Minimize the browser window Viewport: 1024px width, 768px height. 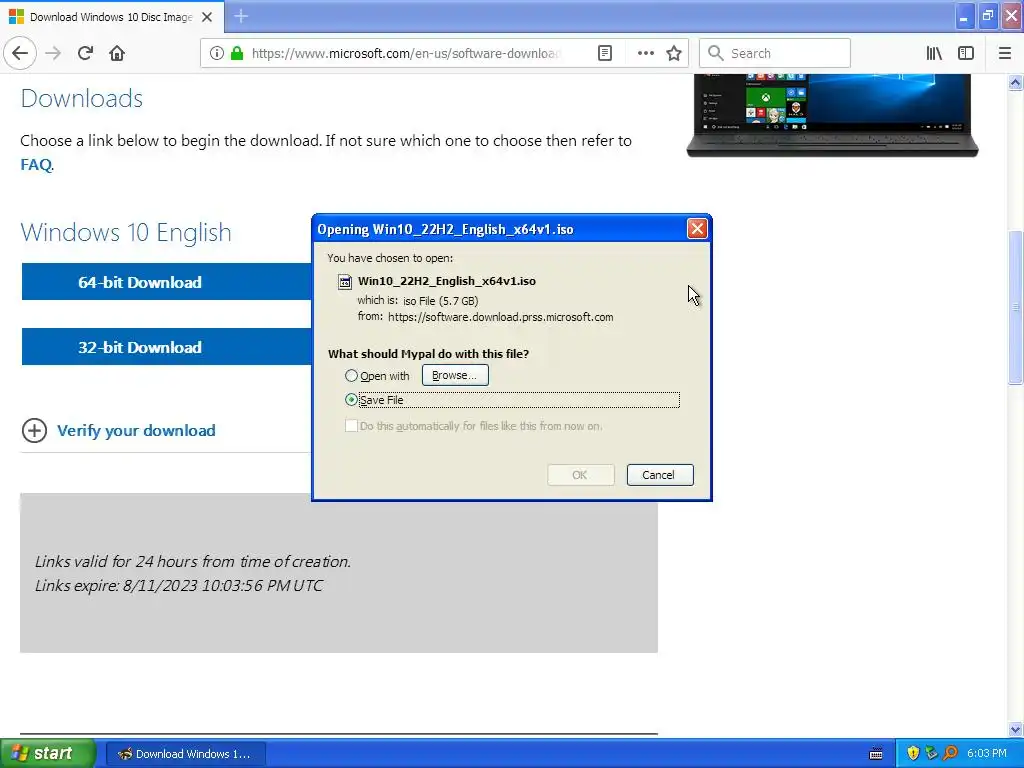pos(963,17)
